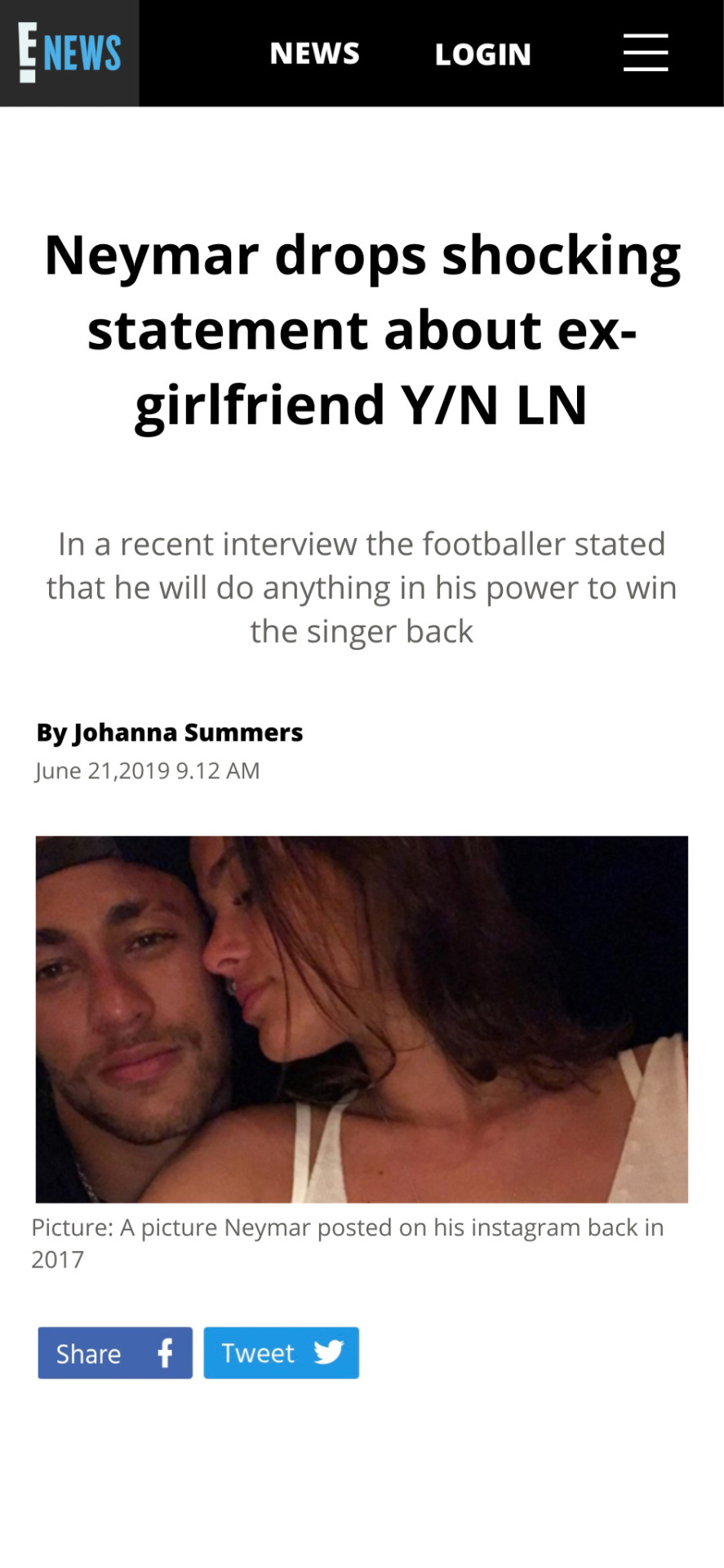
Task: Click the word "Tweet" on the Twitter button
Action: tap(257, 1353)
